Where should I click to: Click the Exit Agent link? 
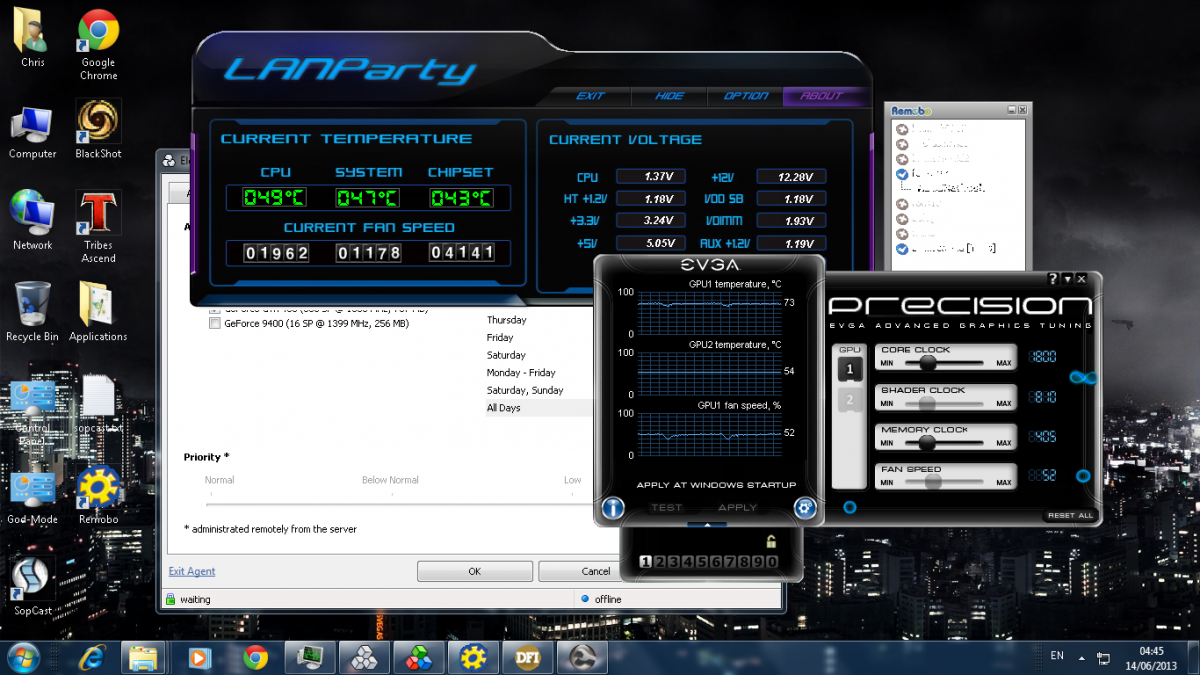click(x=192, y=571)
